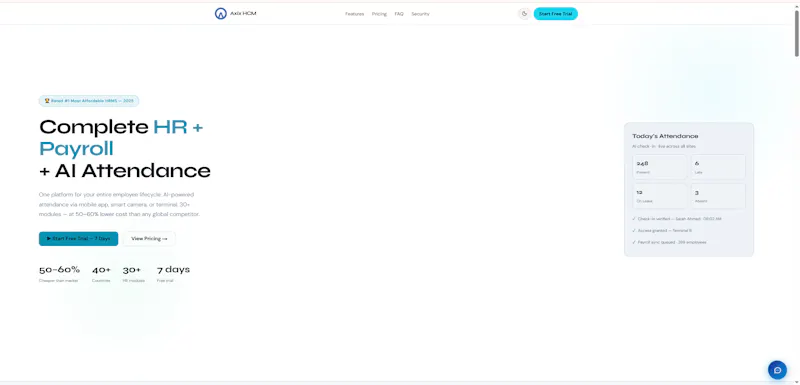Click the Rated #1 Most Affordable HRMS badge
Screen dimensions: 800x385
point(89,101)
